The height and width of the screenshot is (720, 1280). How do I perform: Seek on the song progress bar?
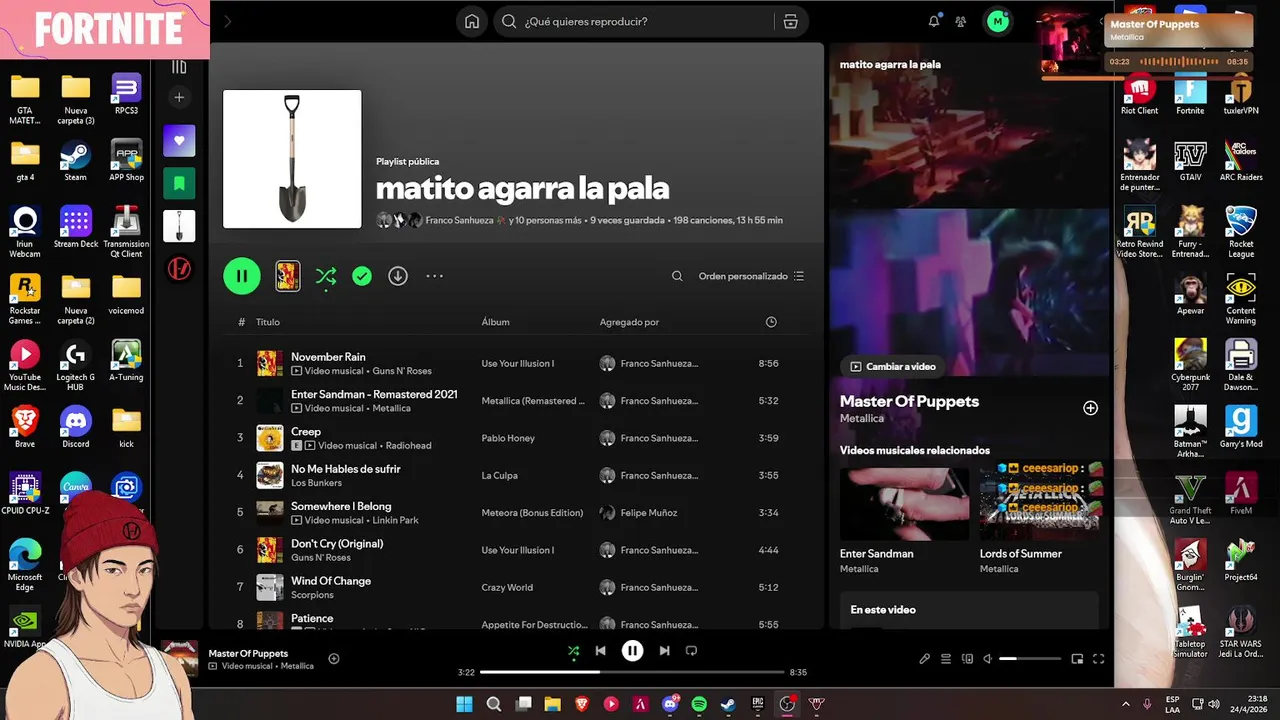coord(632,672)
